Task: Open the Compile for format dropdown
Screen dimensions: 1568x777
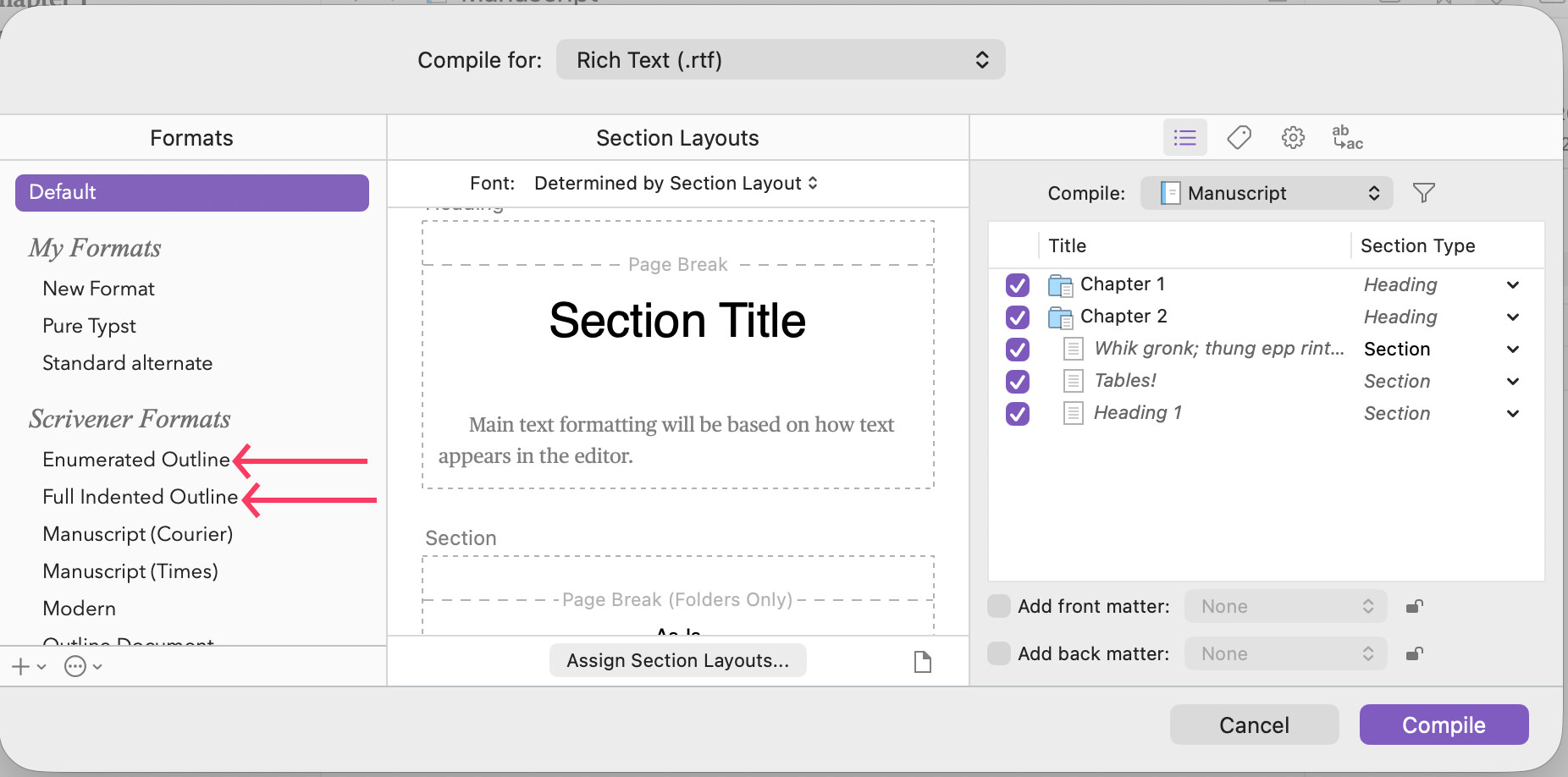Action: (x=780, y=60)
